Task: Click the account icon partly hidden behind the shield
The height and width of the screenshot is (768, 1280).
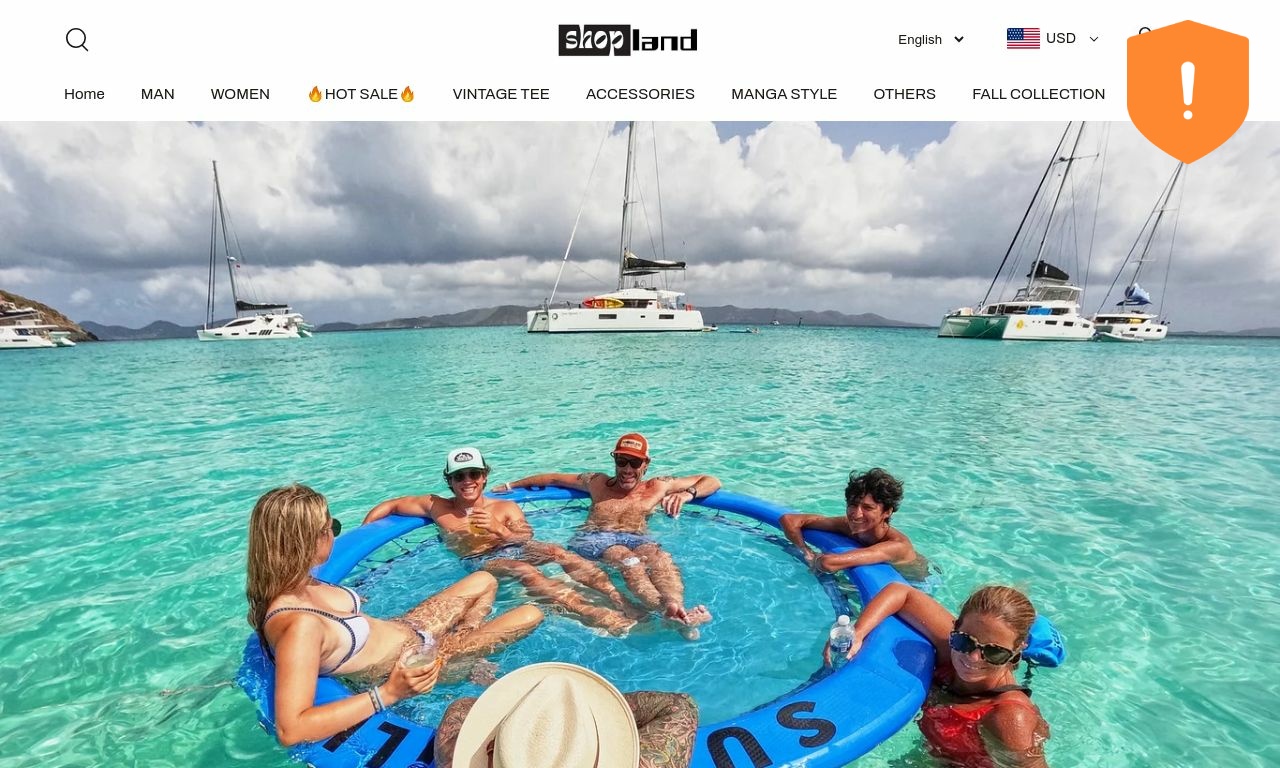Action: coord(1145,35)
